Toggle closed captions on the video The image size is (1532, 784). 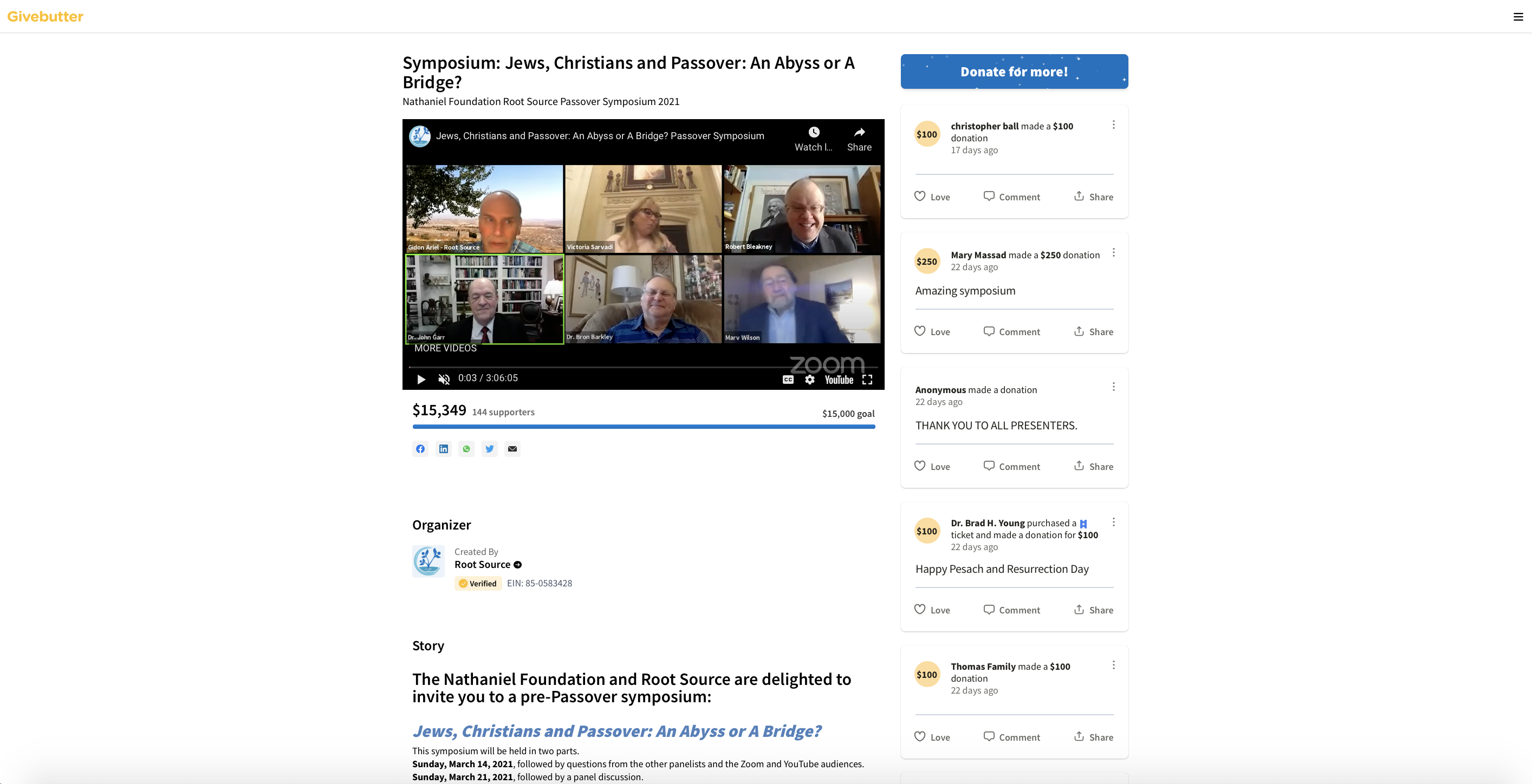(x=788, y=379)
